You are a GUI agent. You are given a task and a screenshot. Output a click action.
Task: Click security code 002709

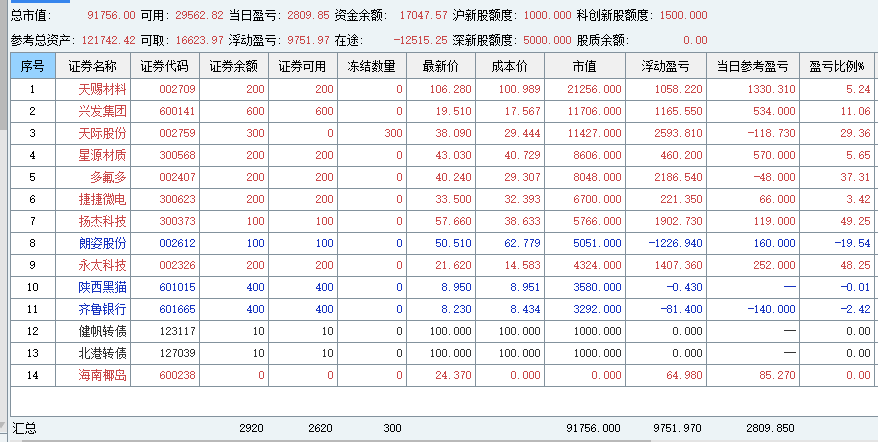(x=178, y=89)
